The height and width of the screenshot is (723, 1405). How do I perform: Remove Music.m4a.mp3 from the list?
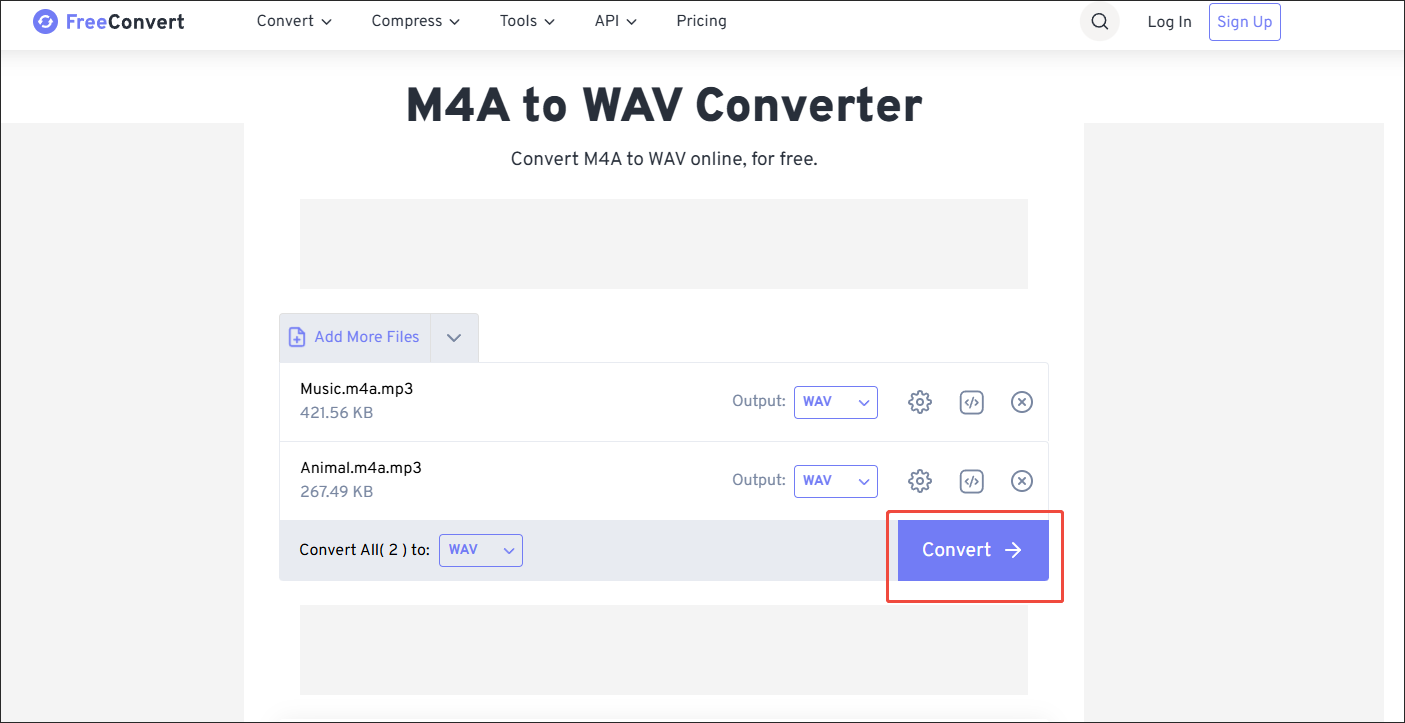tap(1021, 401)
